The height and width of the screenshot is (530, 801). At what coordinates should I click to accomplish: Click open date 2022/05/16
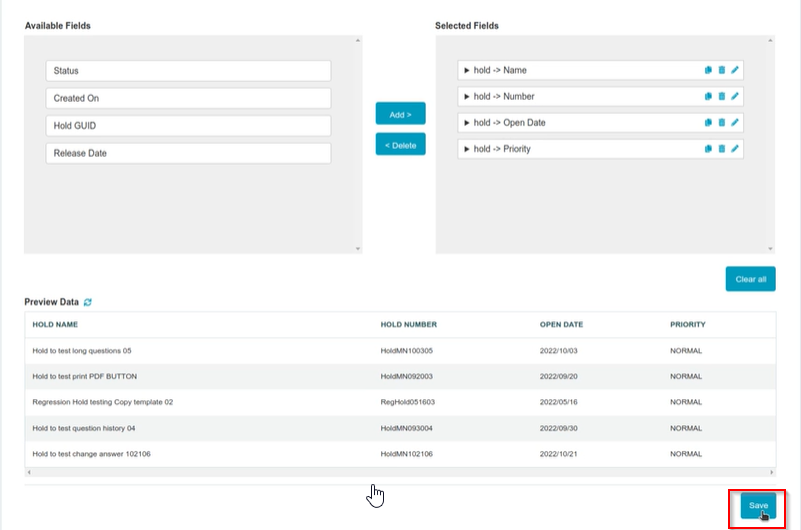558,402
